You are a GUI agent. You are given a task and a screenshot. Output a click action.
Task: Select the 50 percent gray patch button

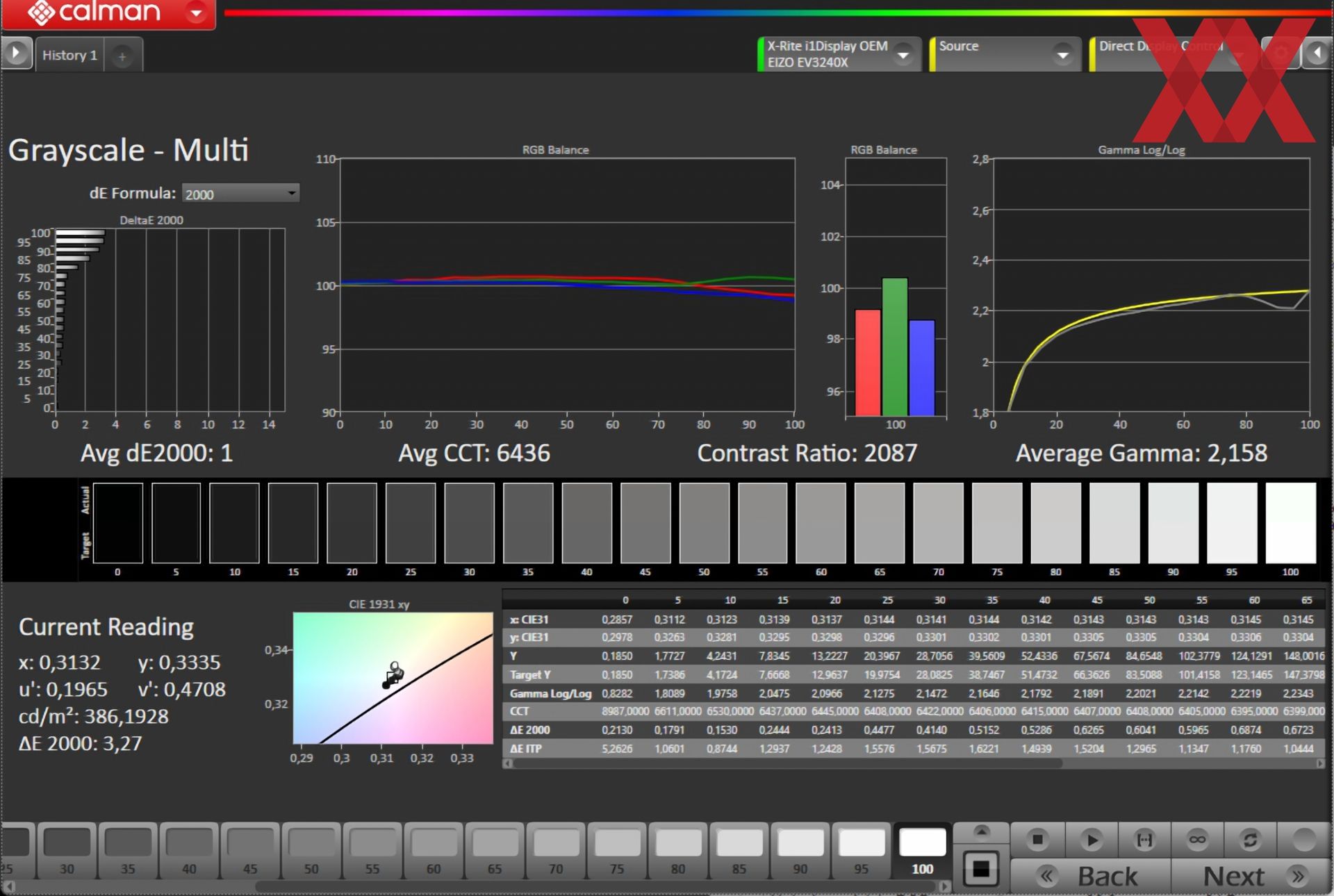[x=311, y=852]
